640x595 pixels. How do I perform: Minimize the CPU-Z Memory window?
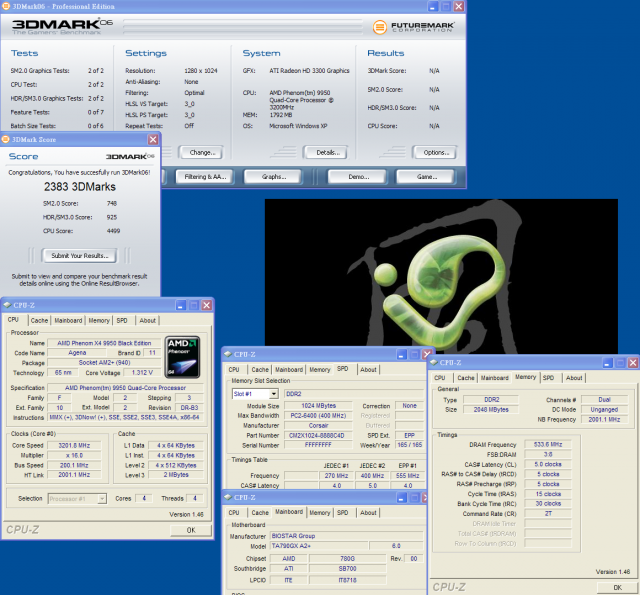pos(608,363)
